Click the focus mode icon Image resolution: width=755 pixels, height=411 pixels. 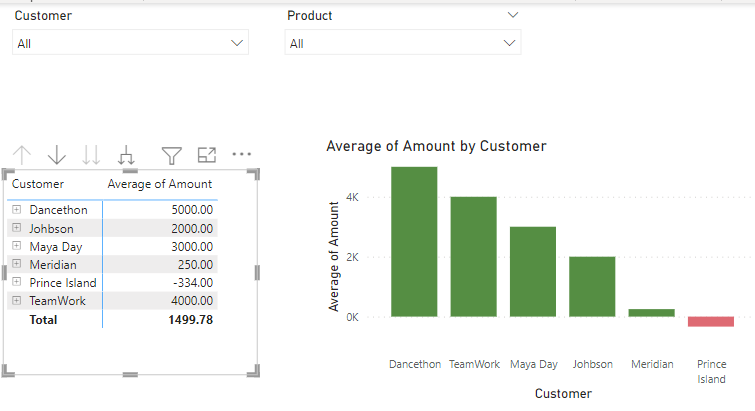point(207,155)
